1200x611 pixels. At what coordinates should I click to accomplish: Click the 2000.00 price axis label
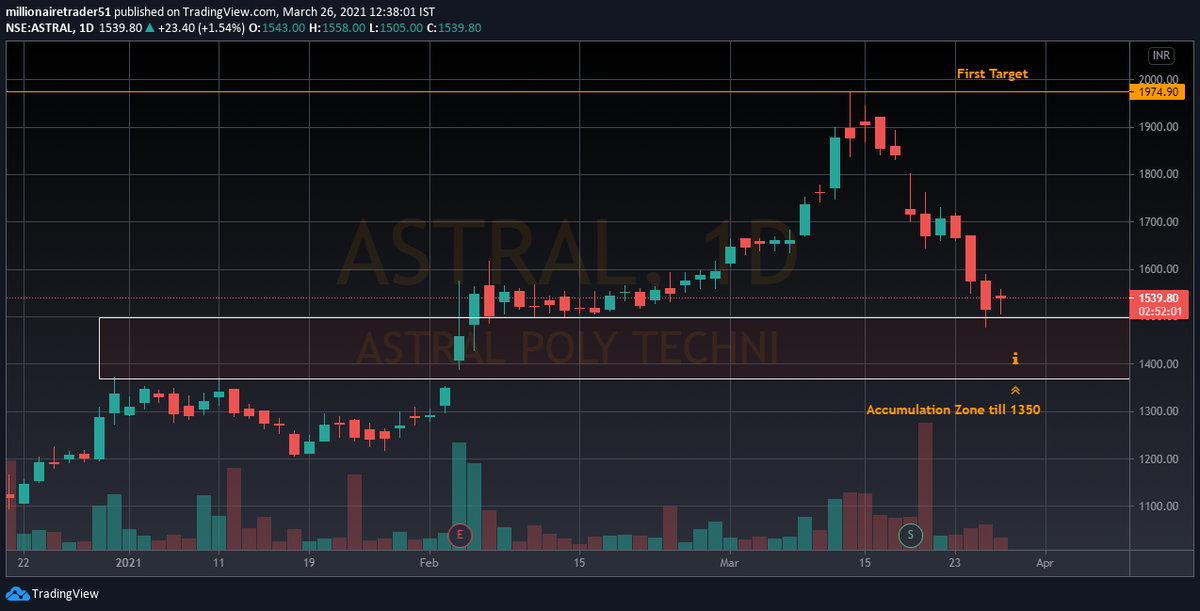point(1157,80)
